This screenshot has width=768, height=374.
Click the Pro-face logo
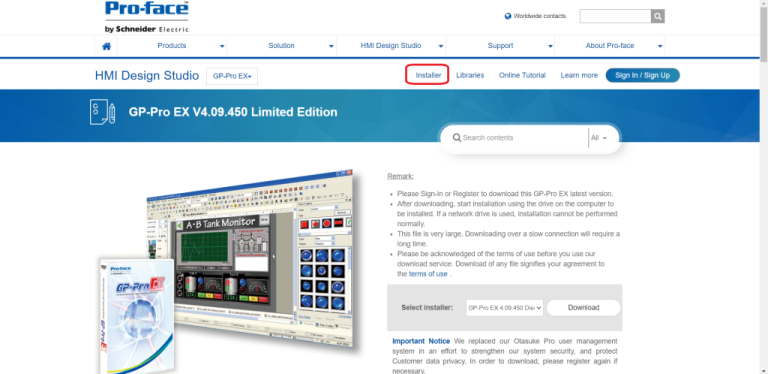point(146,17)
